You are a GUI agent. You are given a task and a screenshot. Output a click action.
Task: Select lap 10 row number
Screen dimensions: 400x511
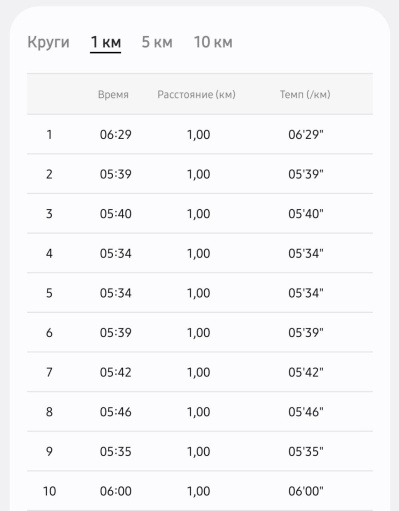(x=50, y=491)
